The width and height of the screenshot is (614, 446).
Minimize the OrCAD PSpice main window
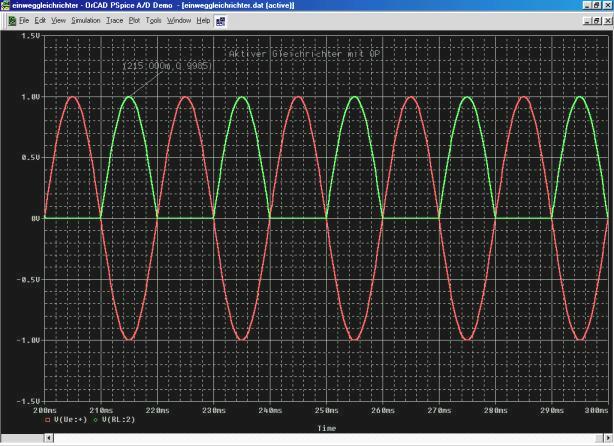pos(587,5)
